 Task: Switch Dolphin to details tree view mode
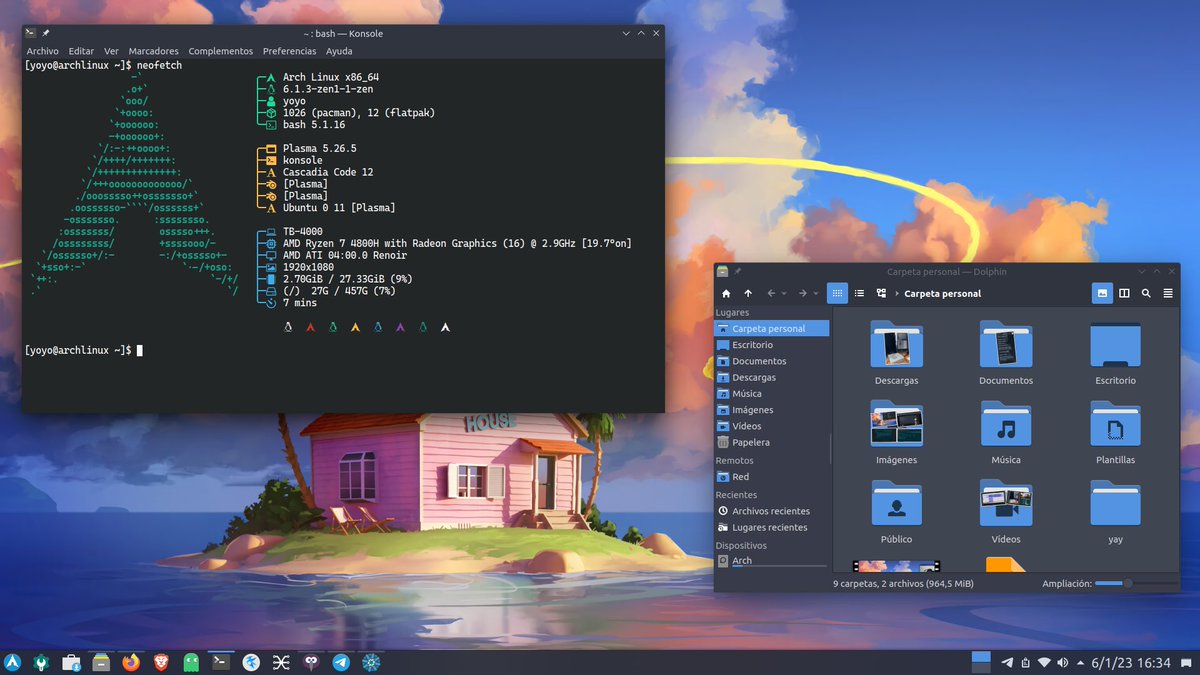[881, 293]
